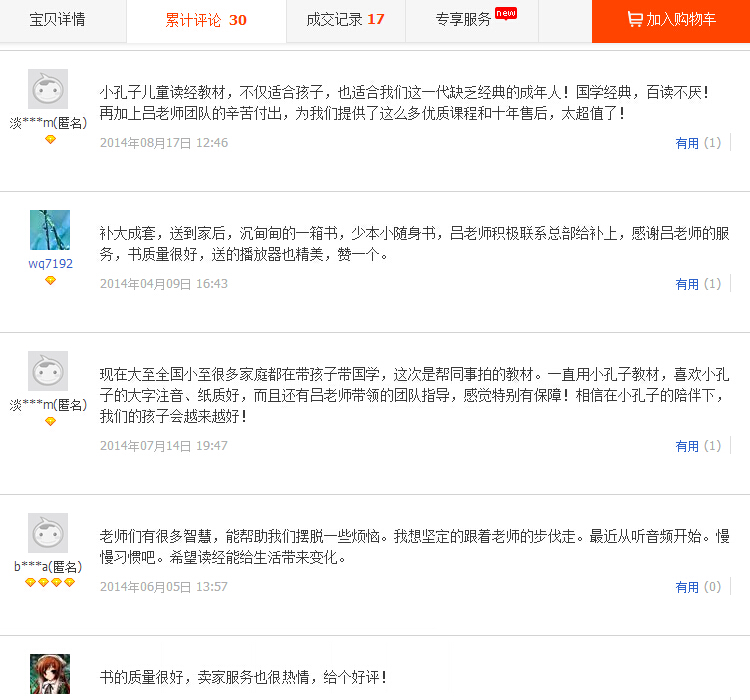Click review text starting 现在大至全国小至很多家庭
Viewport: 750px width, 700px height.
pyautogui.click(x=414, y=395)
